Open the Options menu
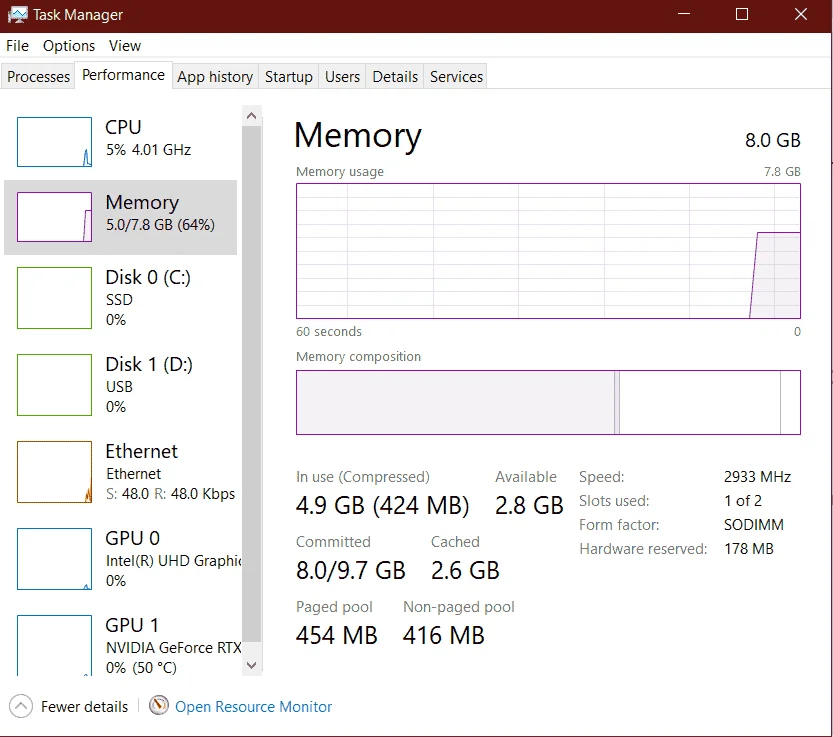Screen dimensions: 833x737 [69, 46]
